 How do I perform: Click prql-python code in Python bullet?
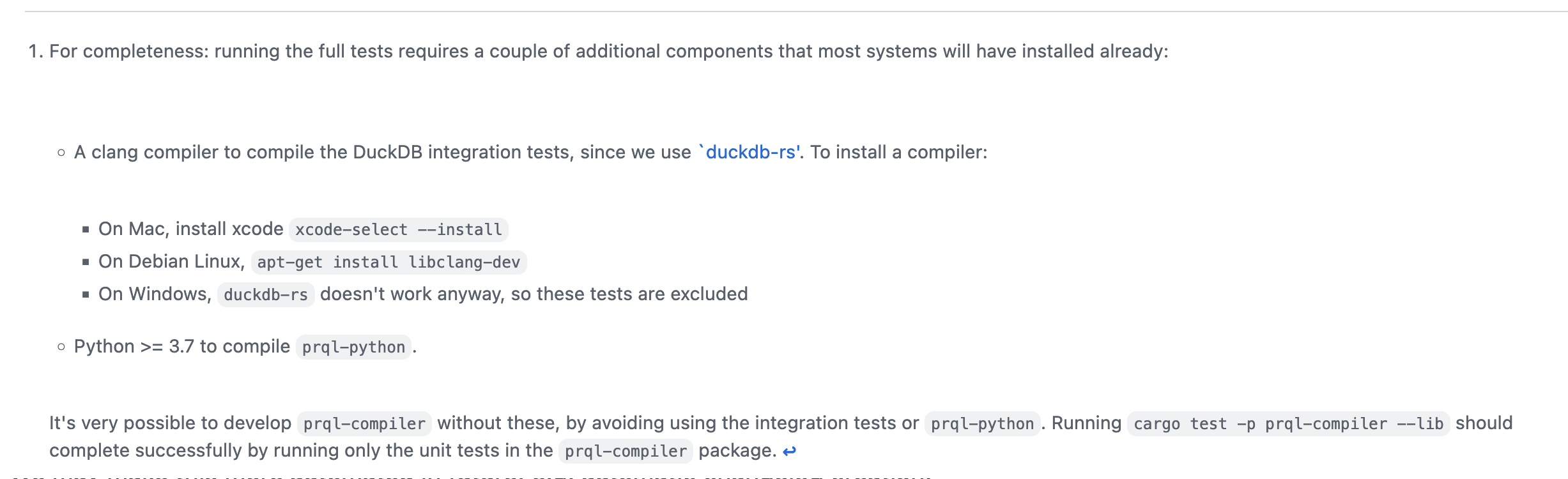353,347
